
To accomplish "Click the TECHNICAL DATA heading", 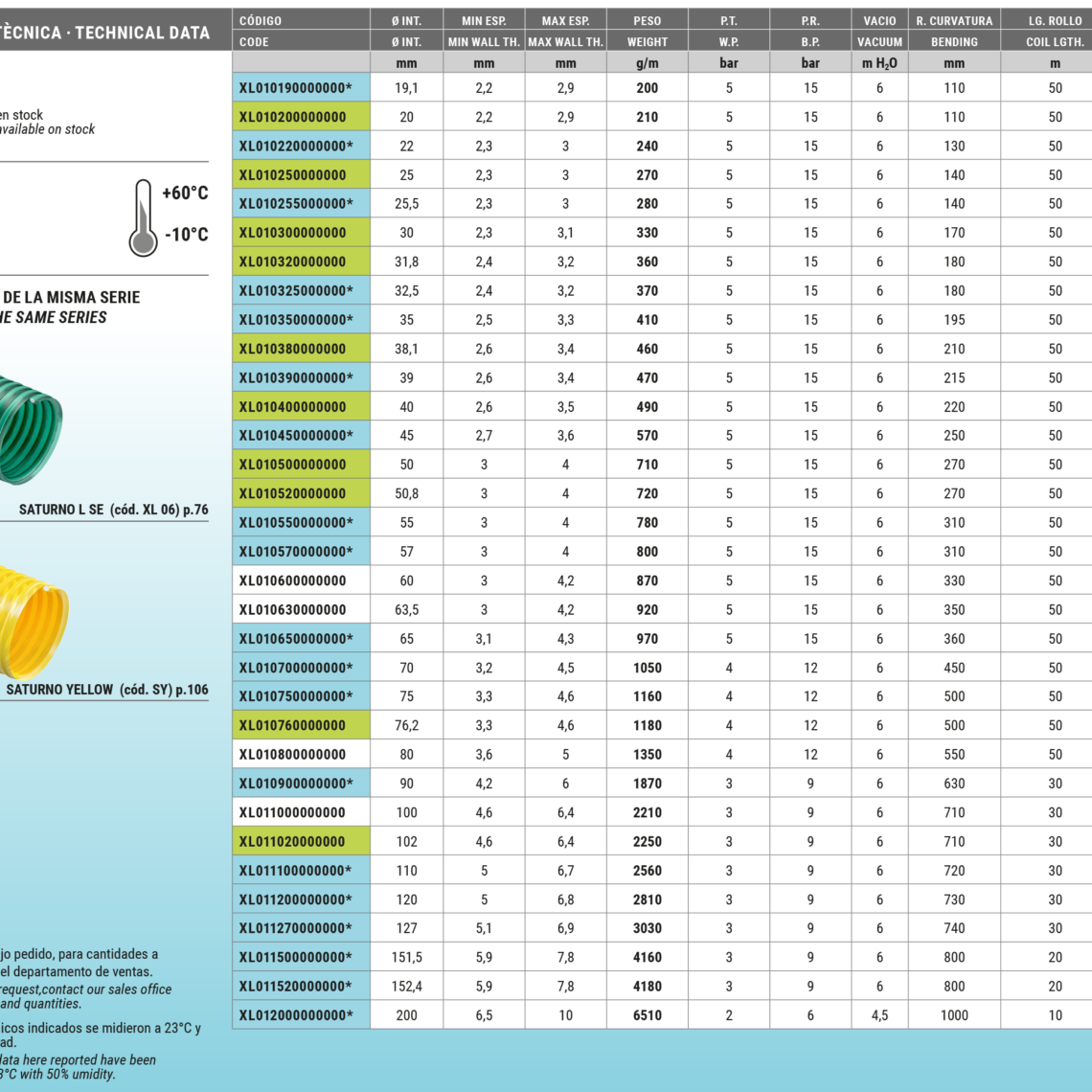I will pyautogui.click(x=142, y=33).
